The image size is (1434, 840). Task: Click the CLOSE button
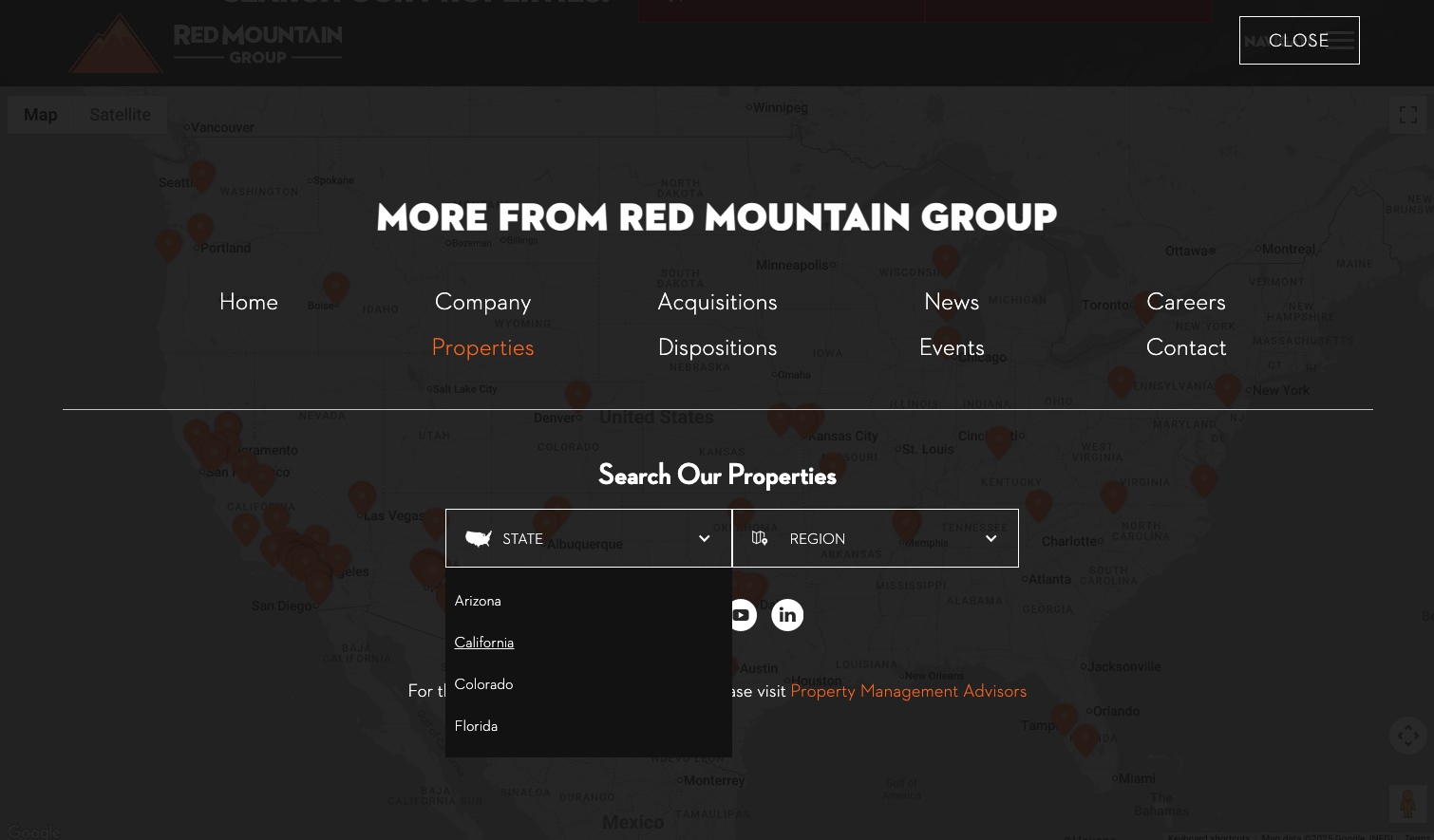(1299, 40)
